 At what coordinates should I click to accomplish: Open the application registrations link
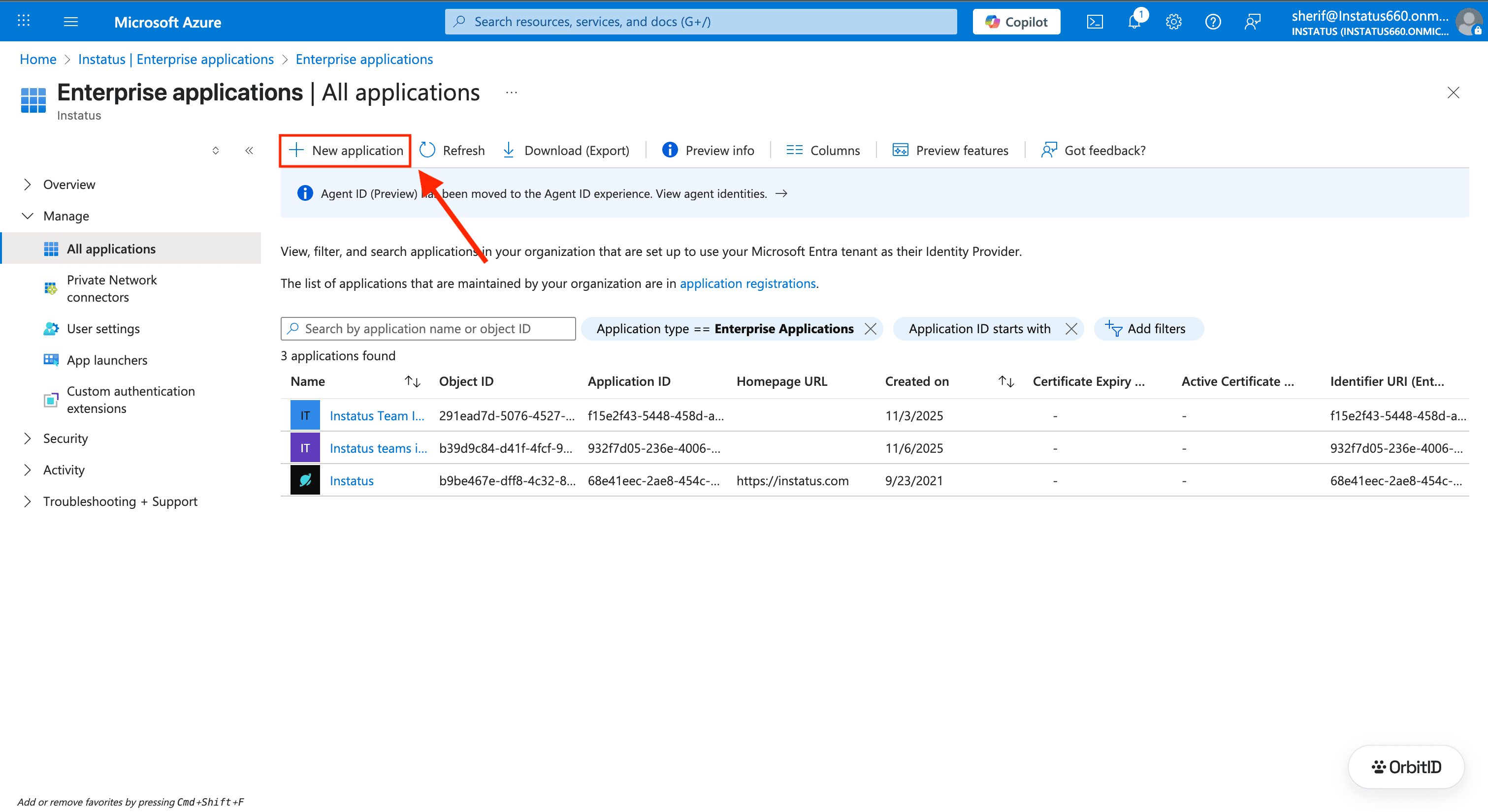point(747,283)
